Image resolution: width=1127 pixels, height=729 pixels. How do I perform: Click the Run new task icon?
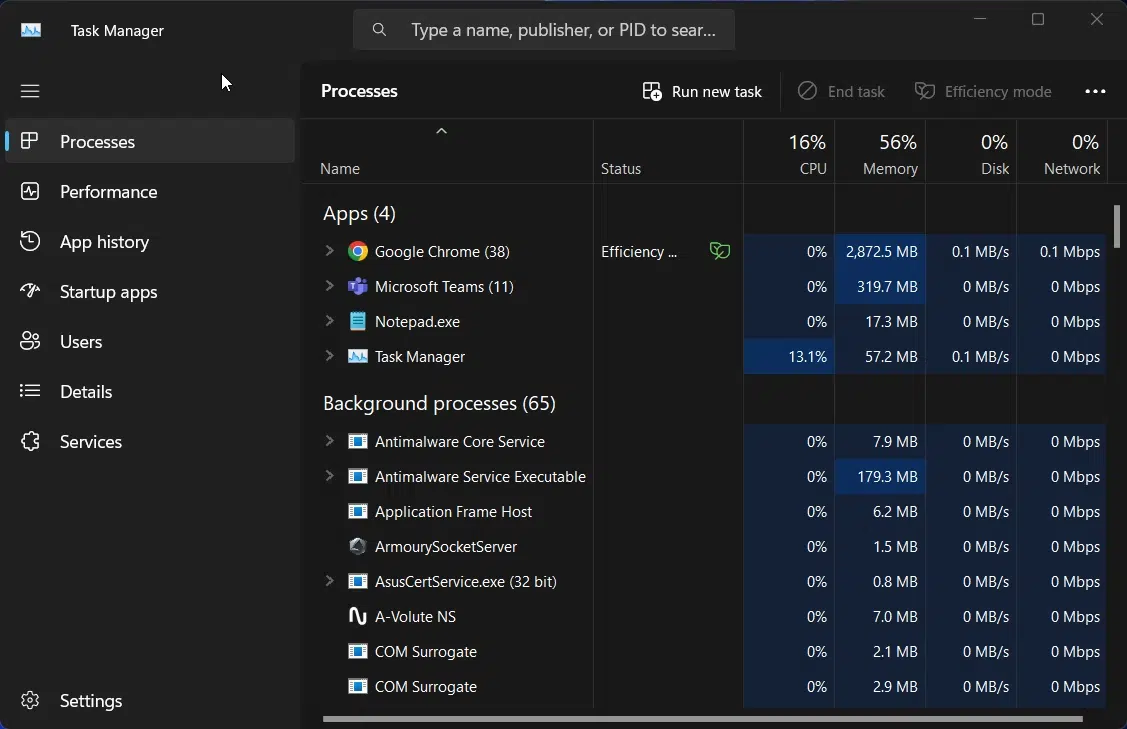652,91
